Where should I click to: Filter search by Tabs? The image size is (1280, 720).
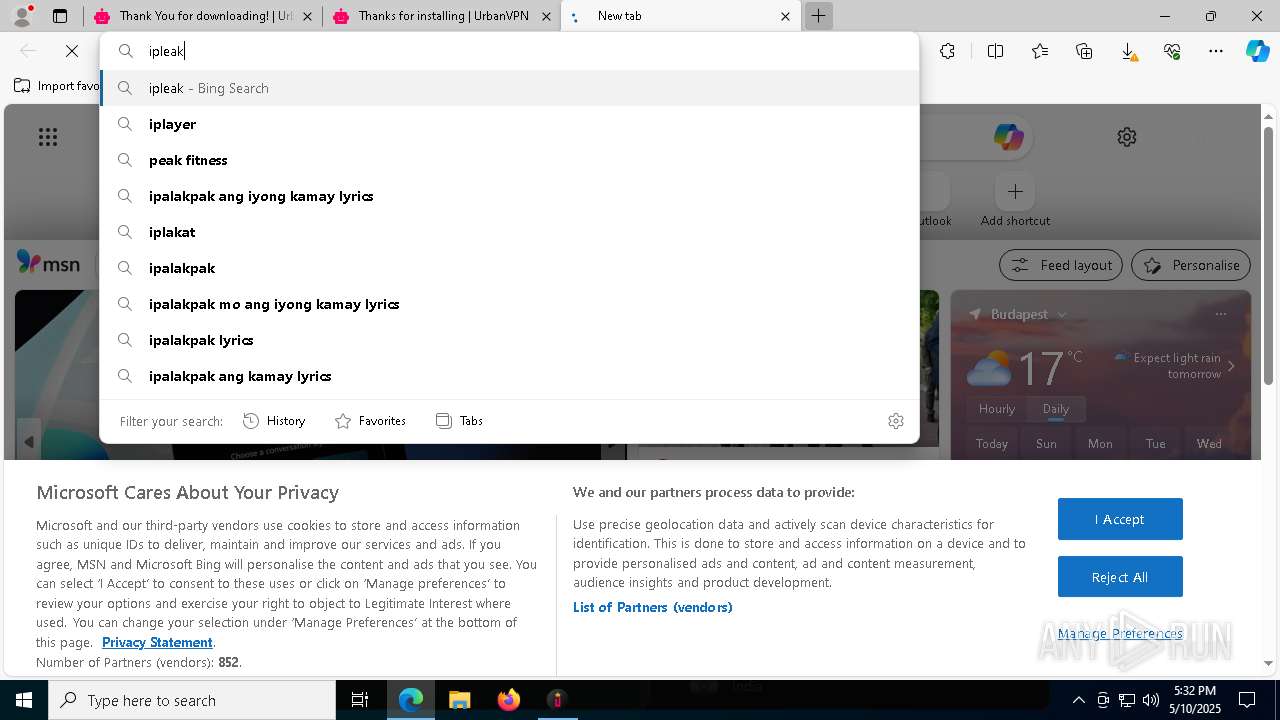pyautogui.click(x=460, y=421)
